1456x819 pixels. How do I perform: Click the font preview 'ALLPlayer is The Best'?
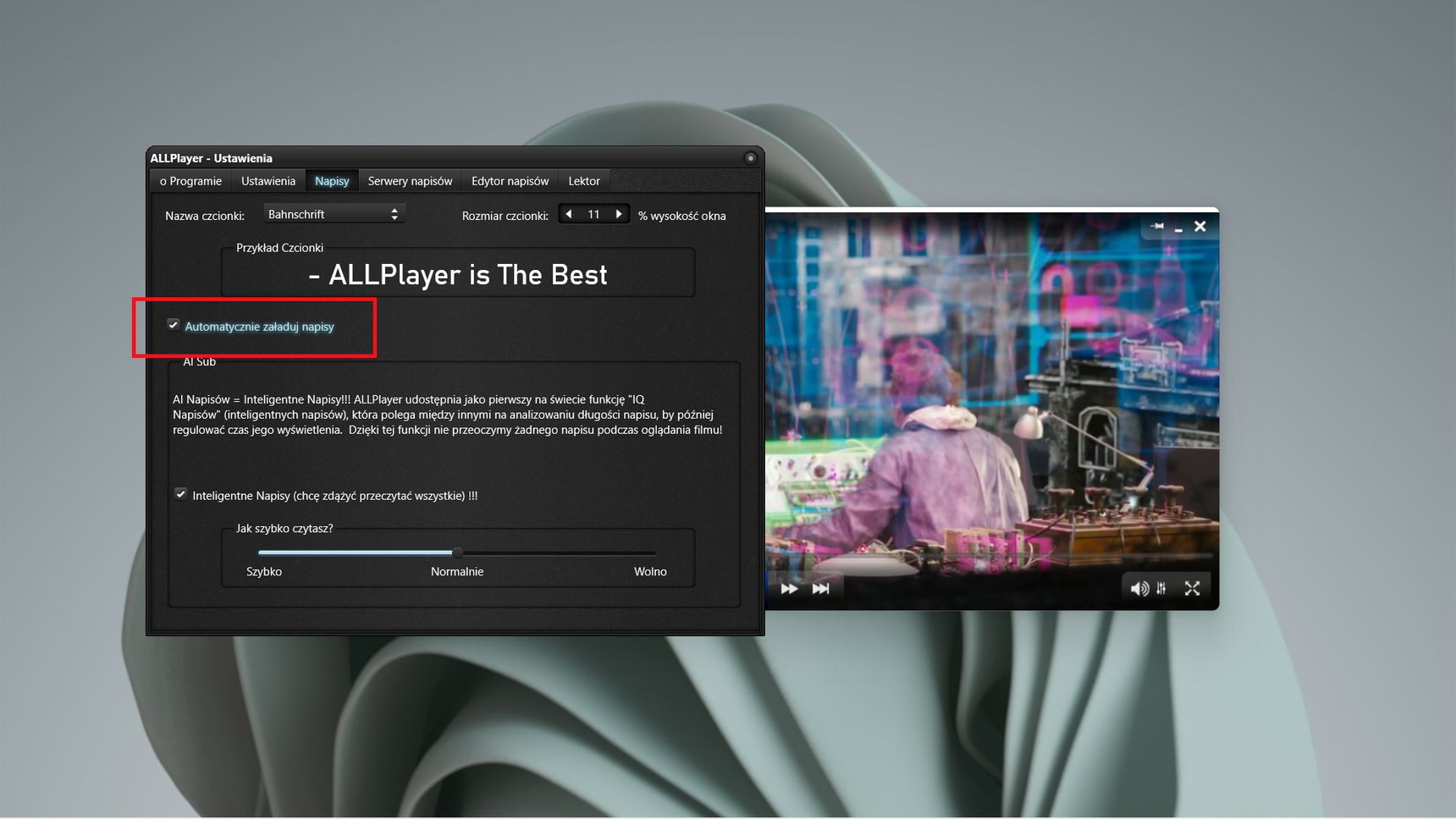coord(458,275)
